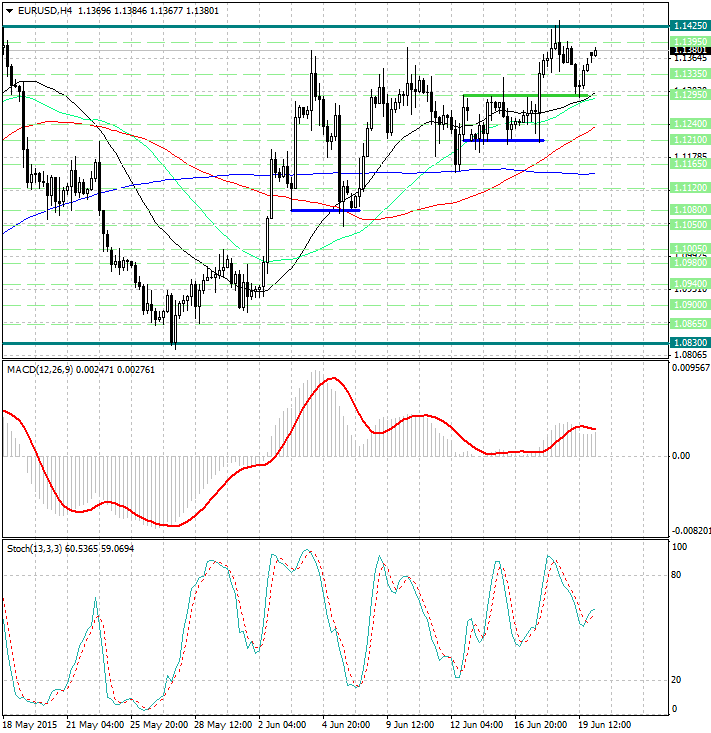Screen dimensions: 711x733
Task: Click the 1.12400 price axis label
Action: pos(690,123)
